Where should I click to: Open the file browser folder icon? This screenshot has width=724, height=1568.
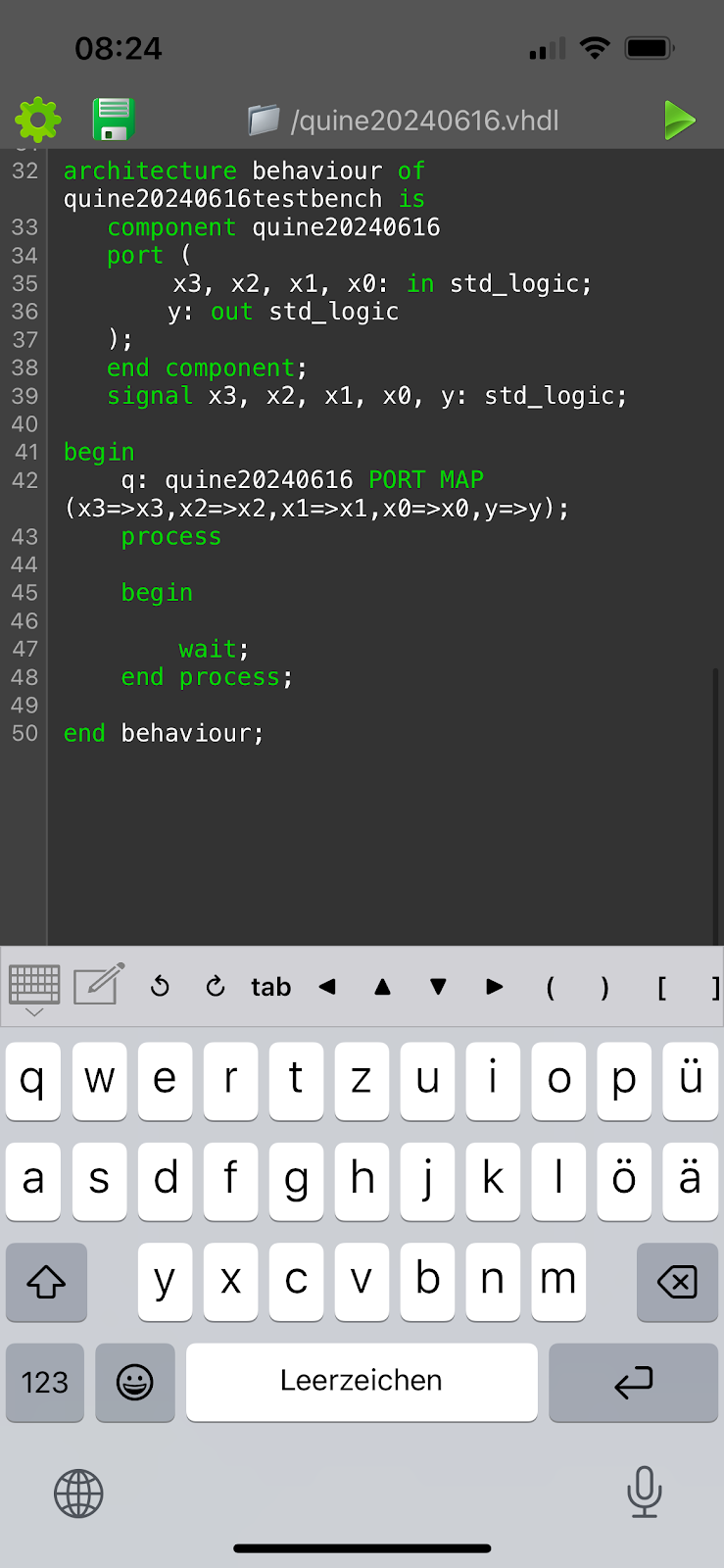pyautogui.click(x=264, y=121)
